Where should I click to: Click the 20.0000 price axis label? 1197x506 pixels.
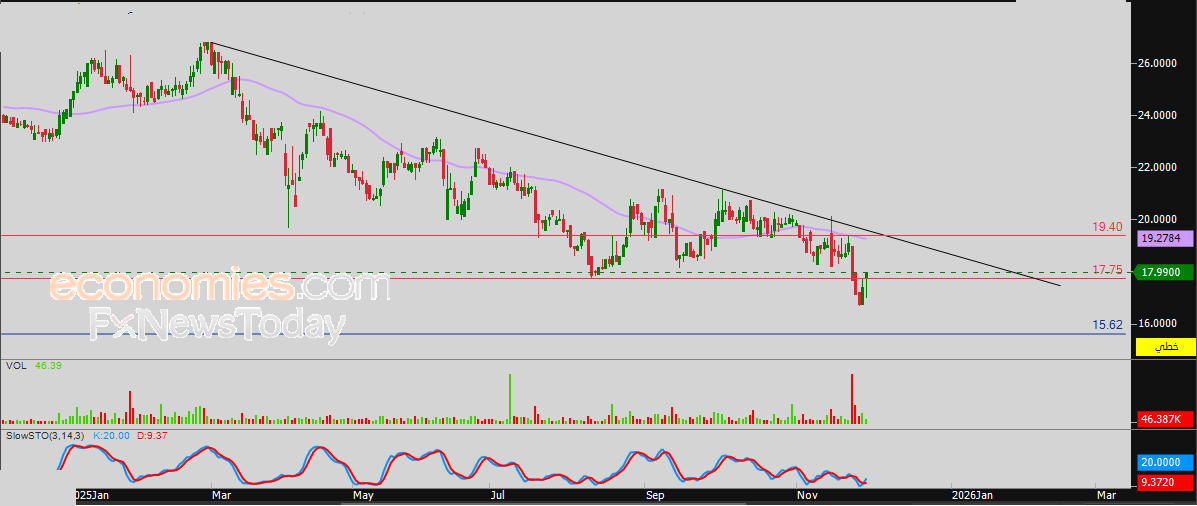[x=1159, y=219]
